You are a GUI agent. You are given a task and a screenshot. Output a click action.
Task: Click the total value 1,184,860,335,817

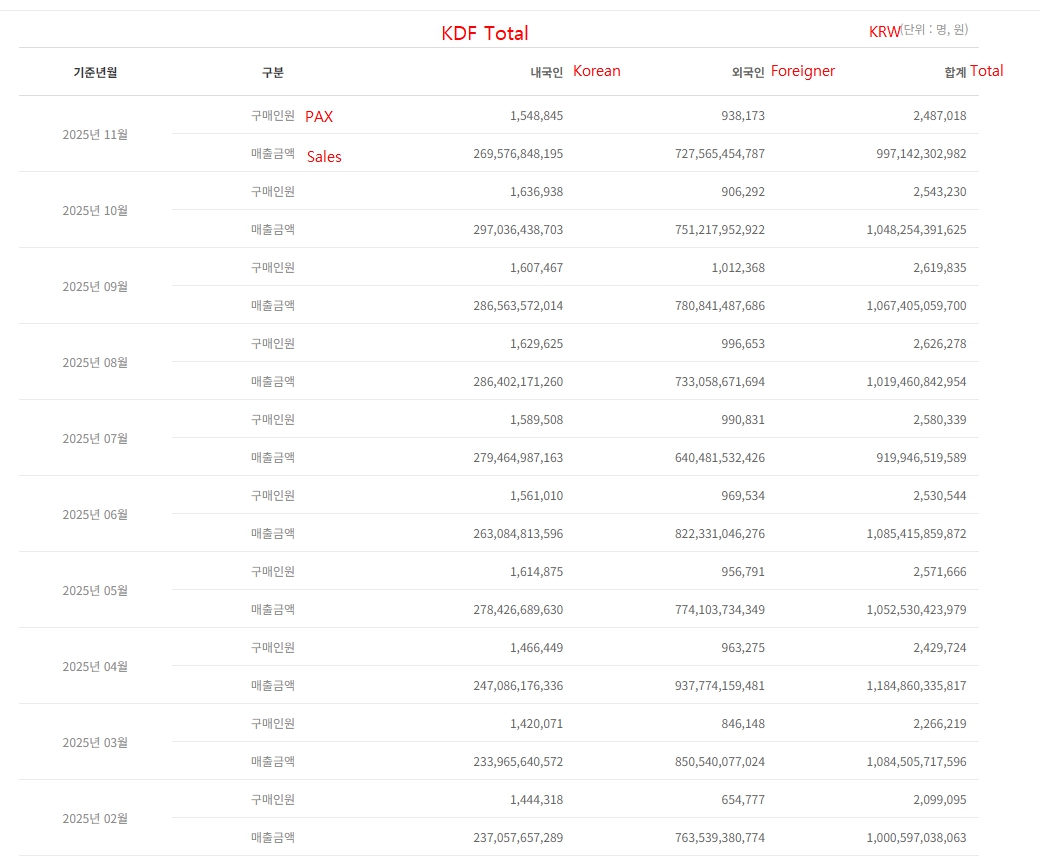click(x=916, y=686)
